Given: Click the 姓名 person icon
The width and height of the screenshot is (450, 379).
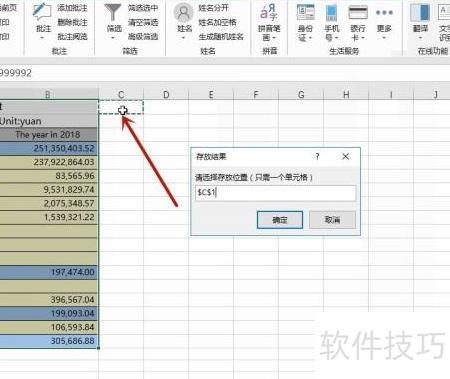Looking at the screenshot, I should (x=184, y=13).
